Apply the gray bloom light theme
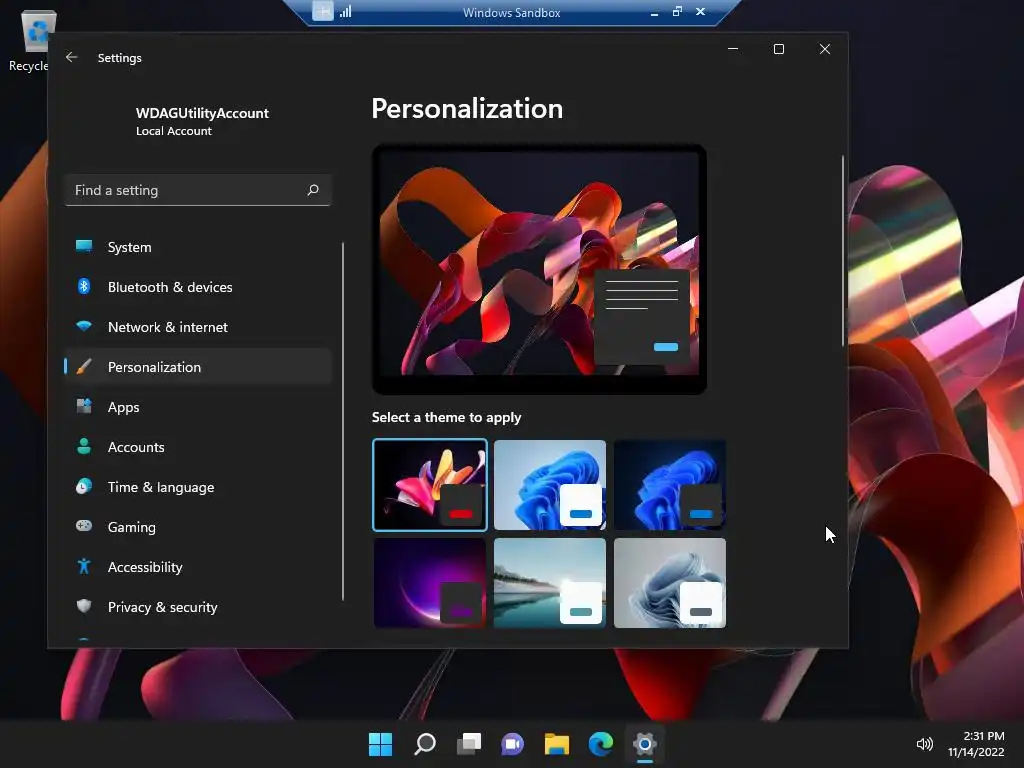The image size is (1024, 768). pyautogui.click(x=670, y=583)
